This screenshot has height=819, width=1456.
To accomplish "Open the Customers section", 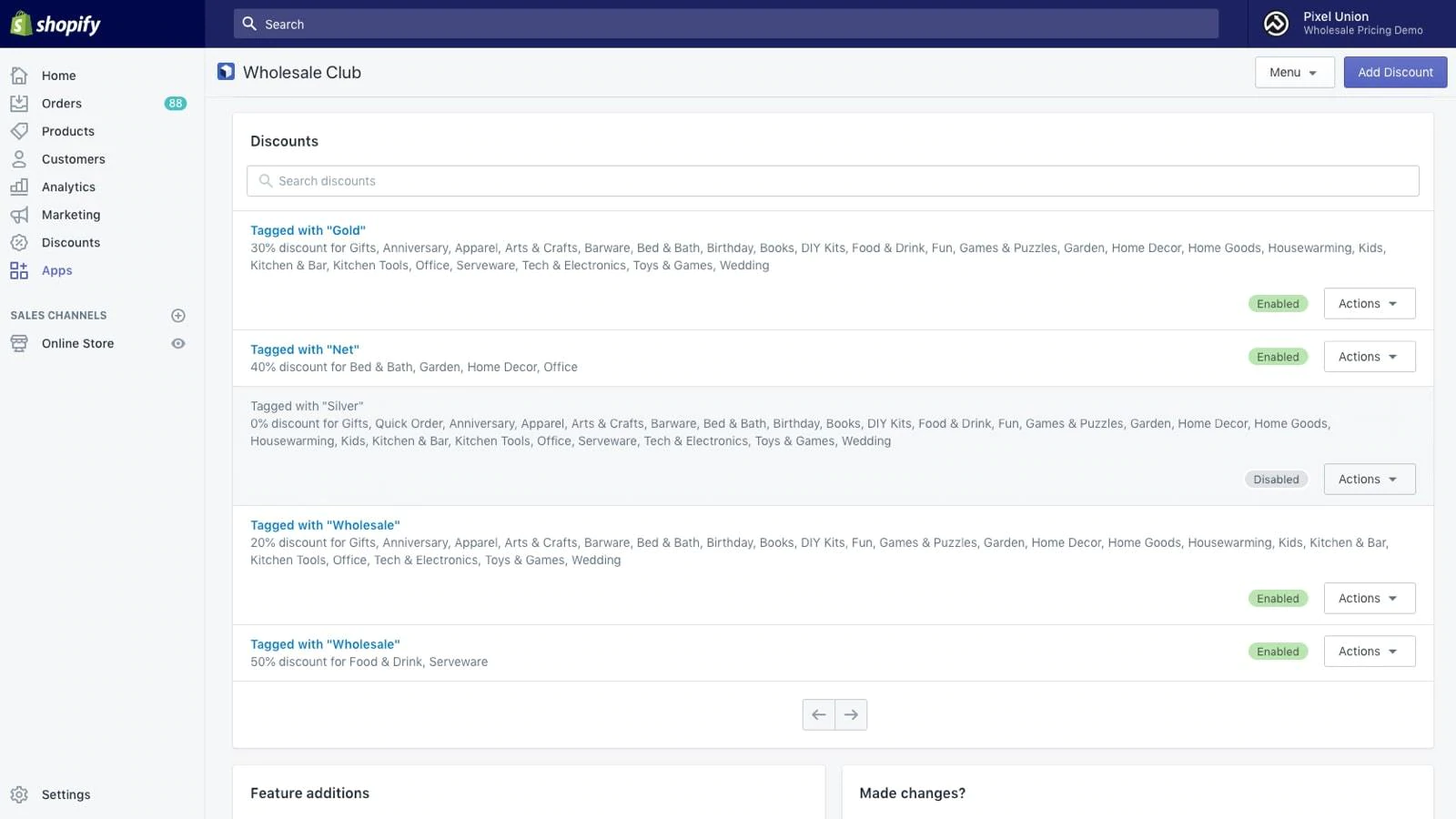I will pos(74,159).
